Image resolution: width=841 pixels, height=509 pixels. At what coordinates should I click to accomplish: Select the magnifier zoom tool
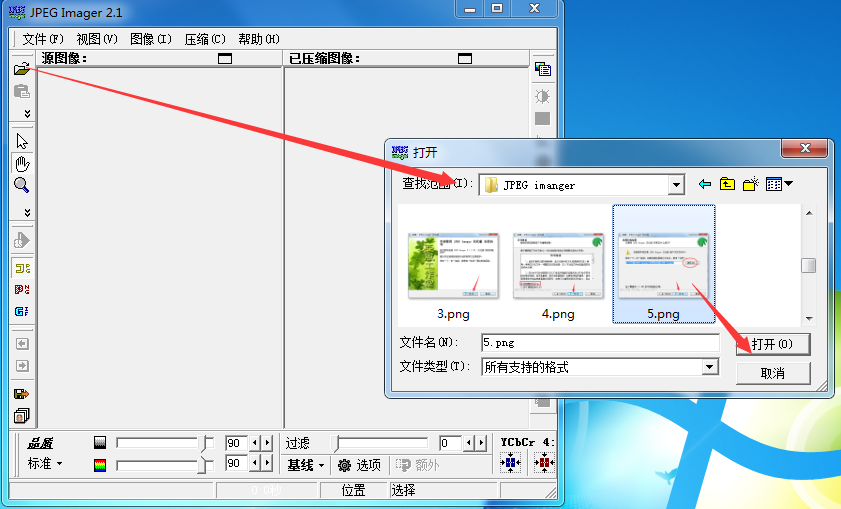(x=21, y=186)
